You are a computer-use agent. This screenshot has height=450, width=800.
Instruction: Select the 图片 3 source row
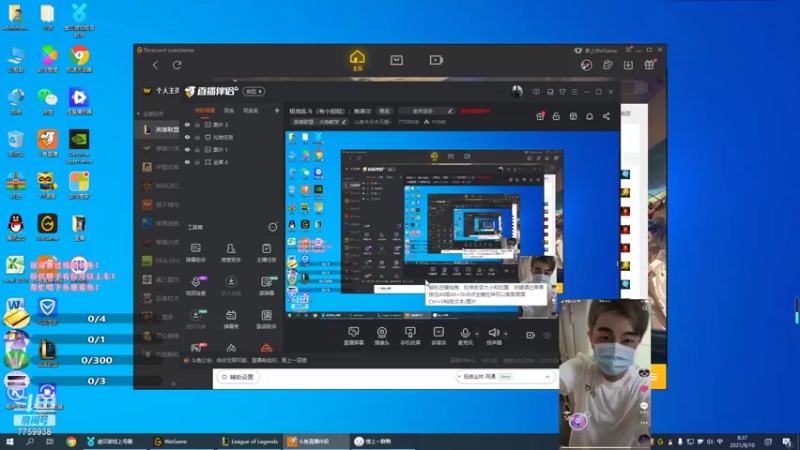point(232,124)
